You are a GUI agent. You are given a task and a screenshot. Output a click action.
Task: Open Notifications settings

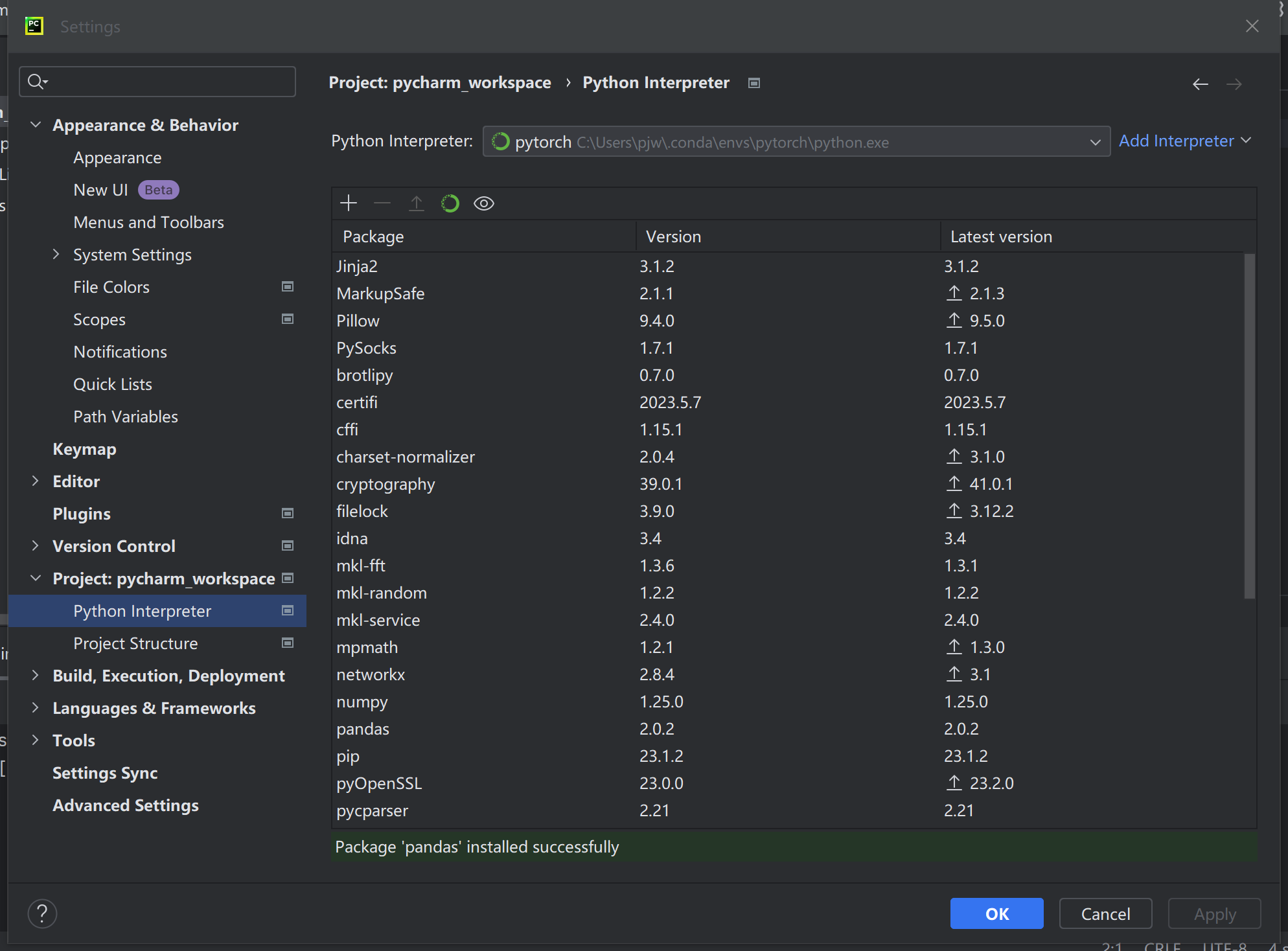click(120, 352)
